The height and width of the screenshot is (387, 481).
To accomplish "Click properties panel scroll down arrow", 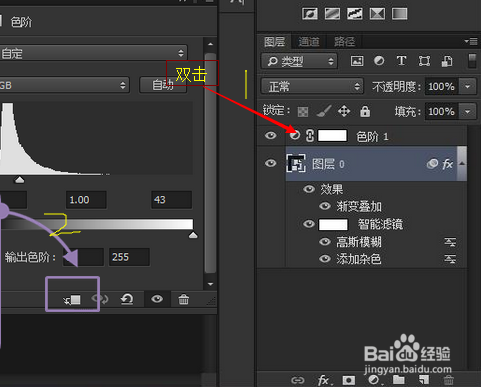I will pos(210,284).
